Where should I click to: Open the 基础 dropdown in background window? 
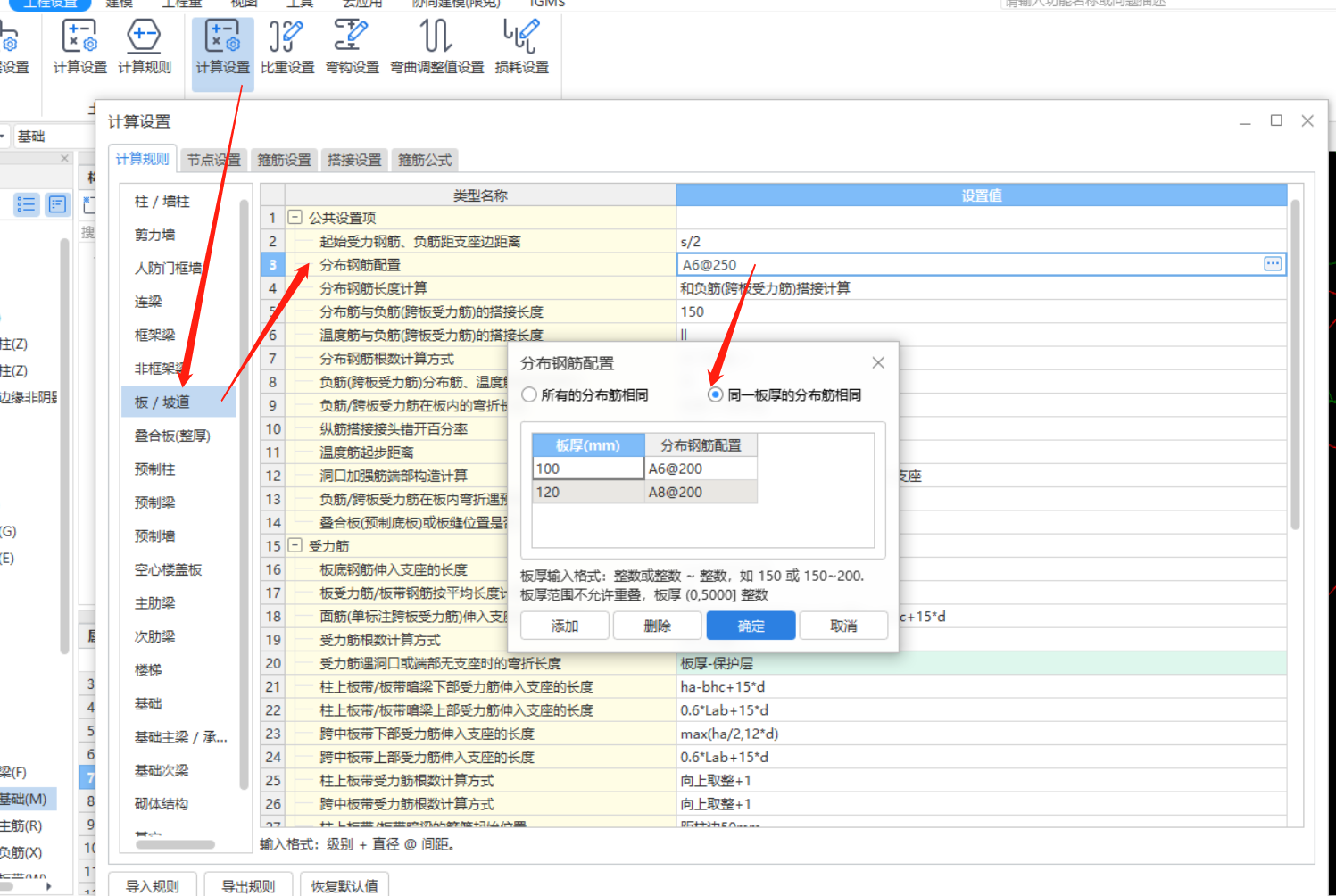[54, 136]
